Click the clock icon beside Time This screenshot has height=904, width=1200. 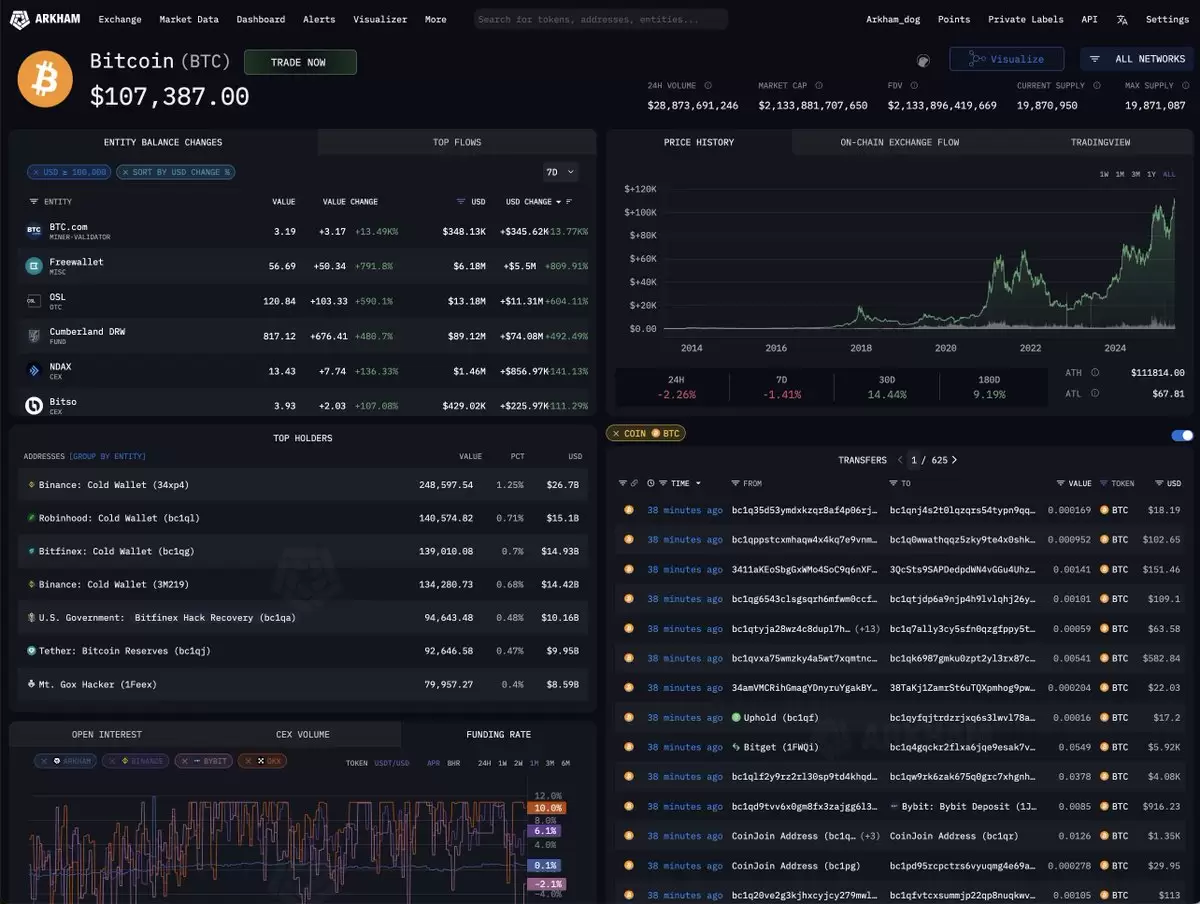[651, 484]
